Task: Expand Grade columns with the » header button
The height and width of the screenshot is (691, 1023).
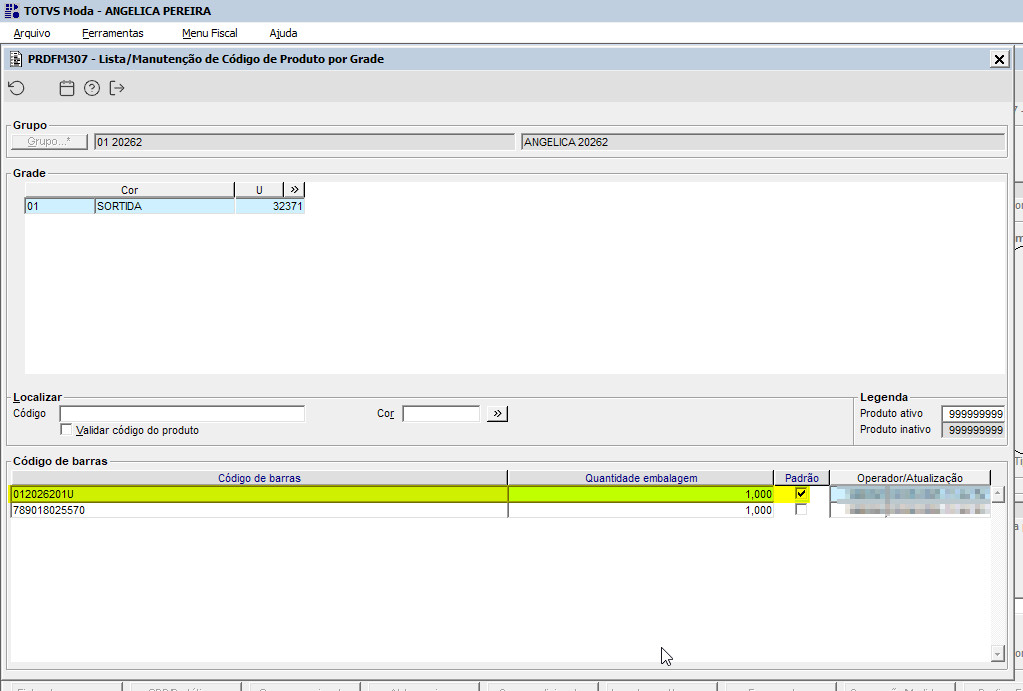Action: pos(294,189)
